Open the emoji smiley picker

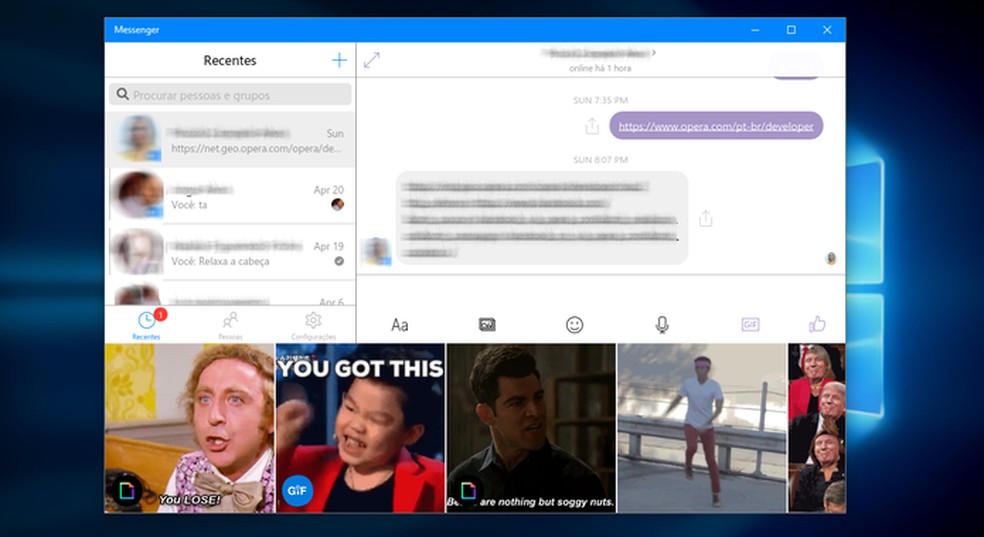pos(574,324)
